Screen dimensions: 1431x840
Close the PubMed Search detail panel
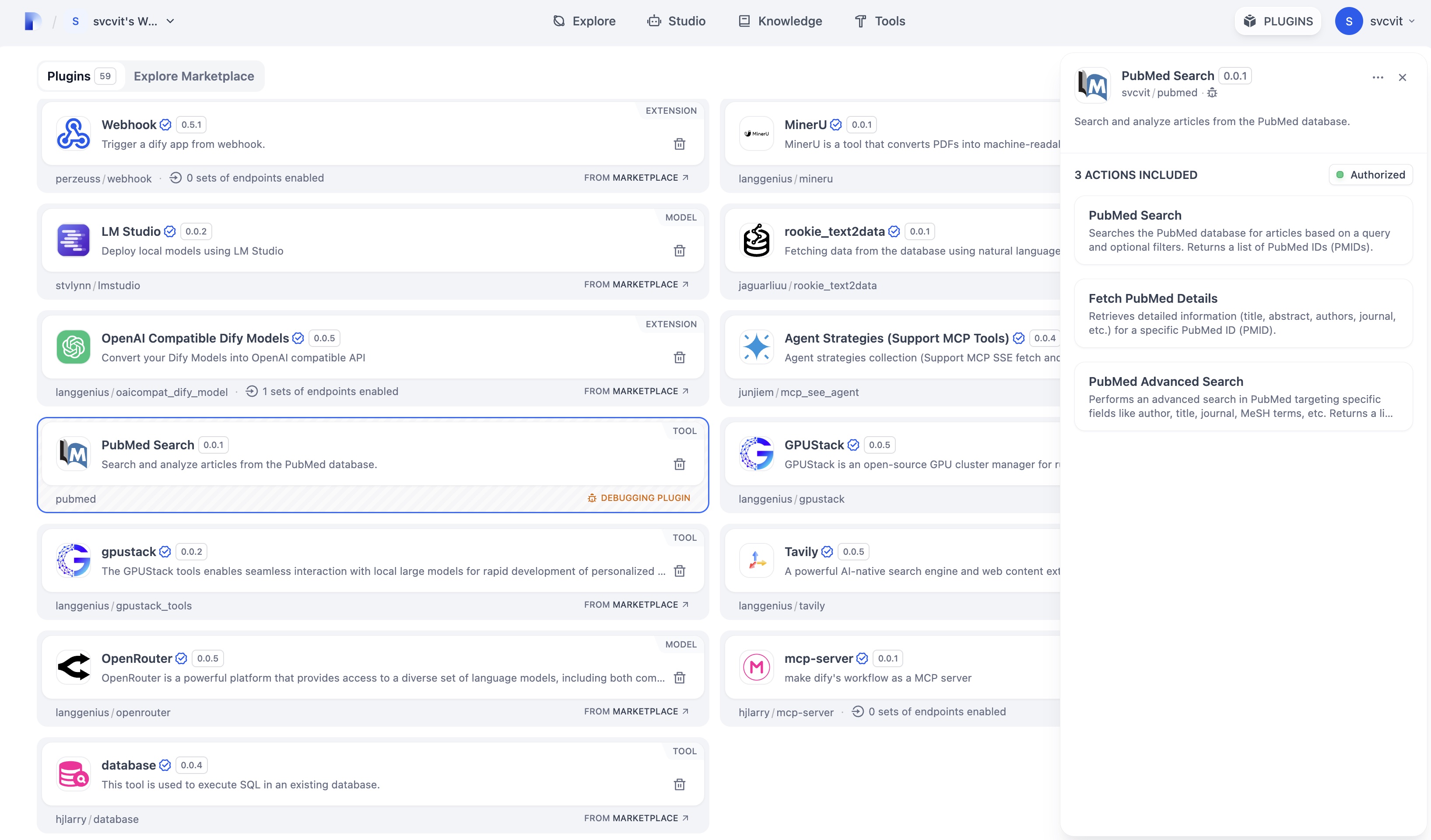pos(1402,78)
